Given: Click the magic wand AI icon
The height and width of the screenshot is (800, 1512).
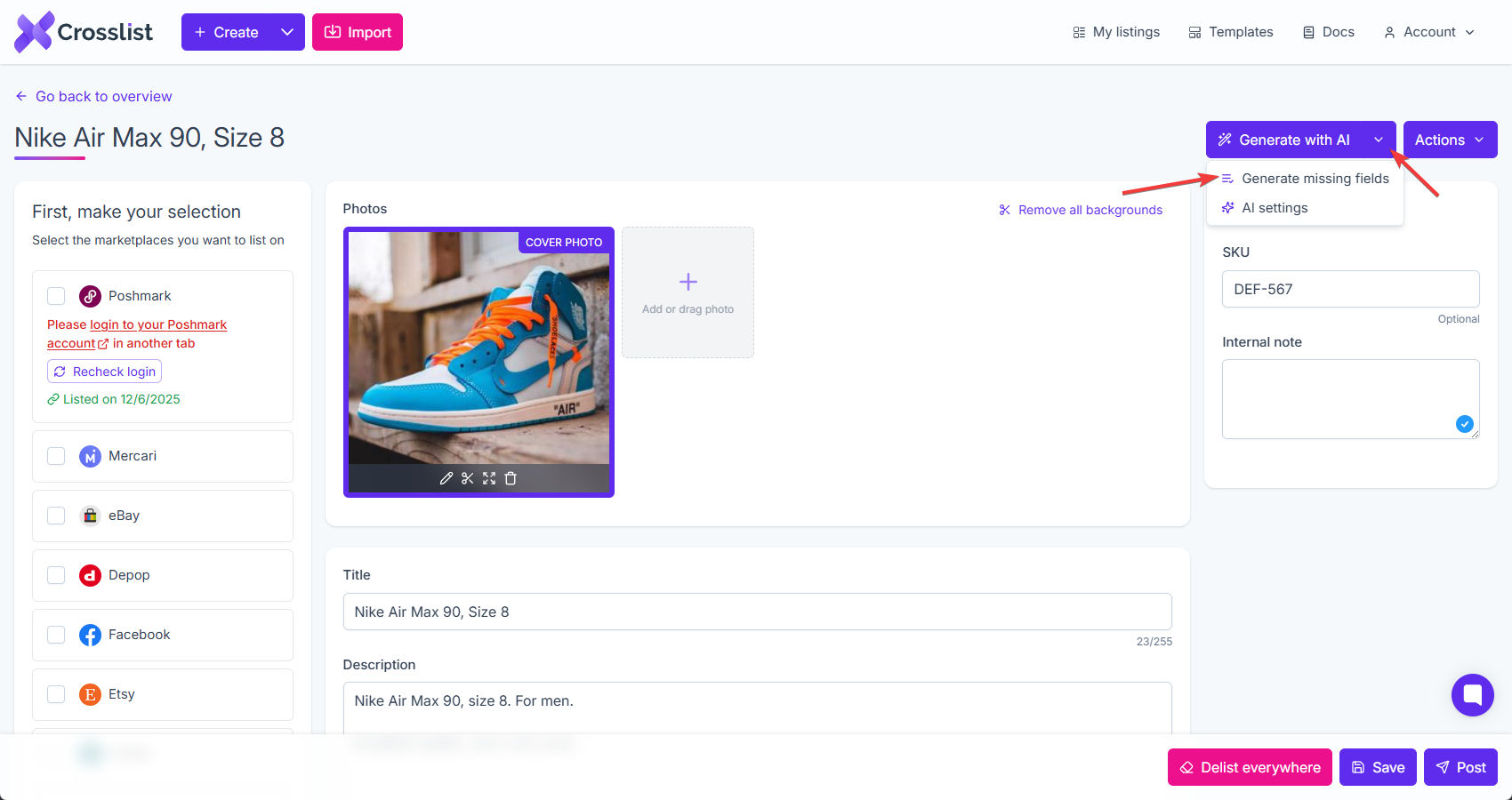Looking at the screenshot, I should (x=1225, y=140).
